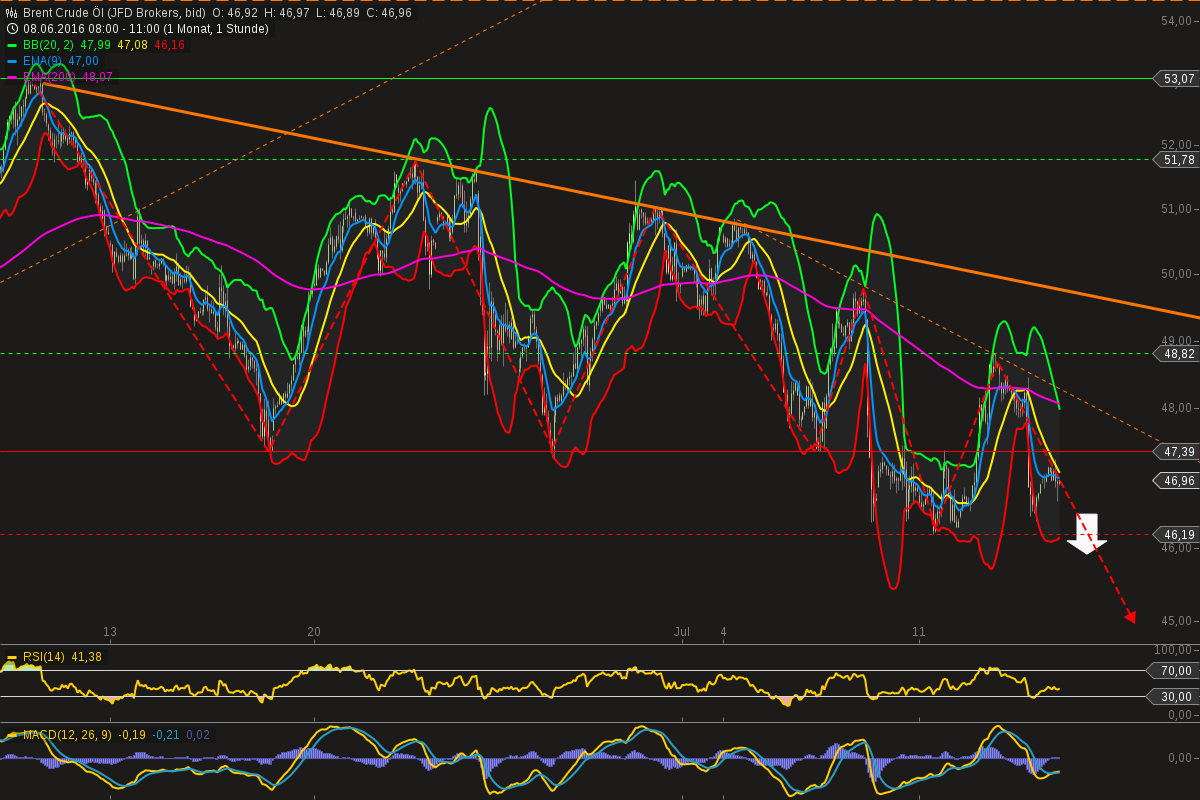The image size is (1200, 800).
Task: Click the date axis label 11
Action: coord(919,632)
